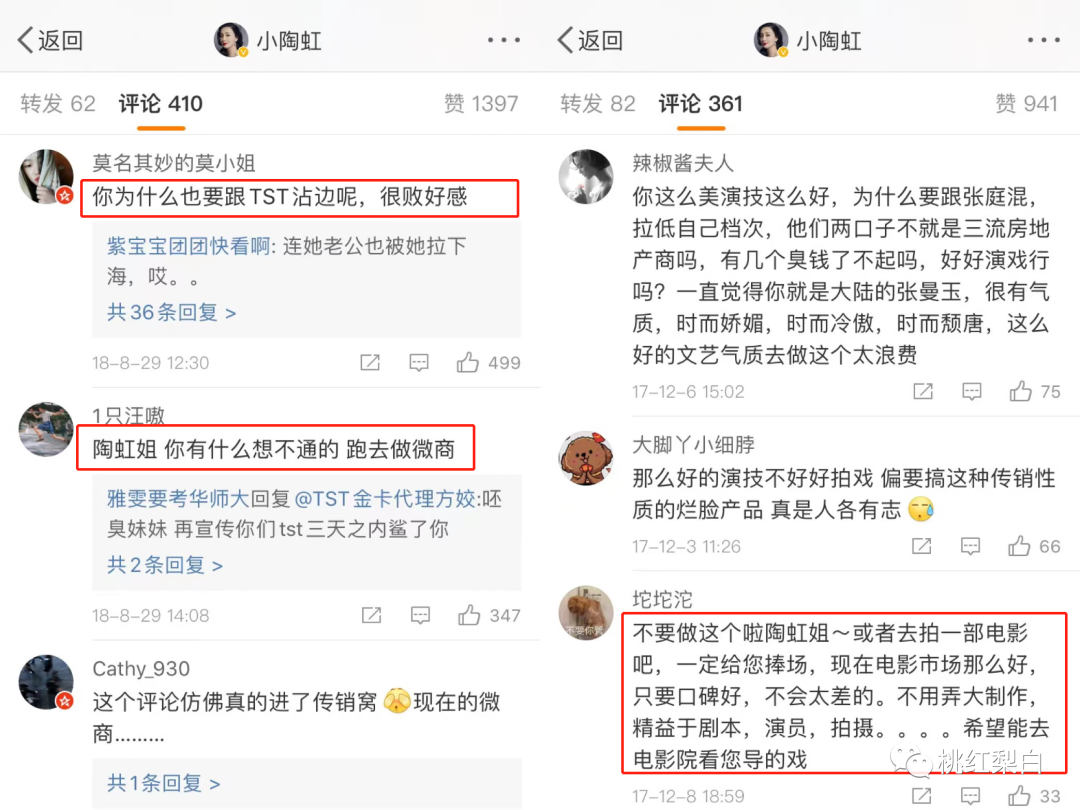Open the @TST金卡代理方姣 mention link
1080x810 pixels.
click(x=384, y=499)
